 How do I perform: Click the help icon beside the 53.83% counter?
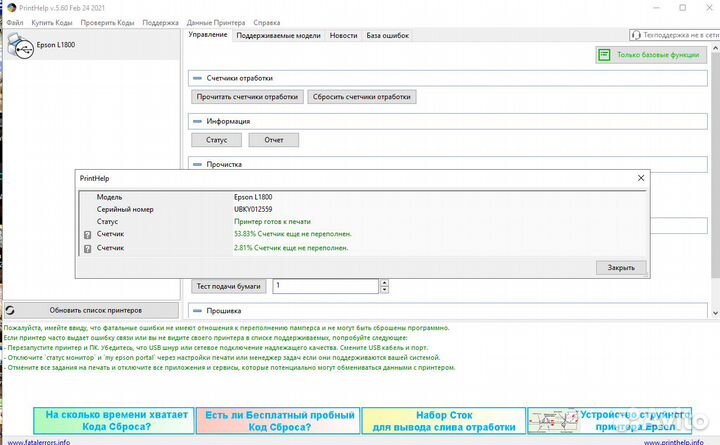pos(88,233)
